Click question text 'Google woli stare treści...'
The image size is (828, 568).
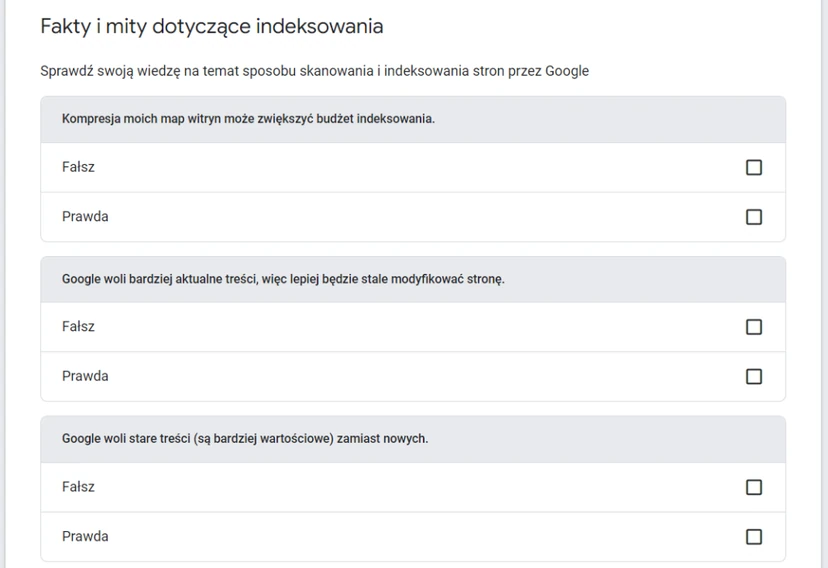tap(245, 439)
